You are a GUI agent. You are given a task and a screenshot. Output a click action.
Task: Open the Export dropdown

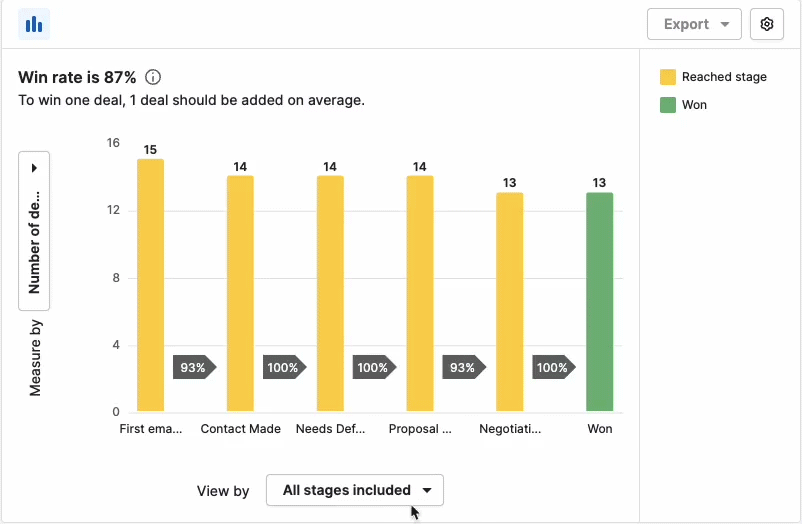[694, 24]
